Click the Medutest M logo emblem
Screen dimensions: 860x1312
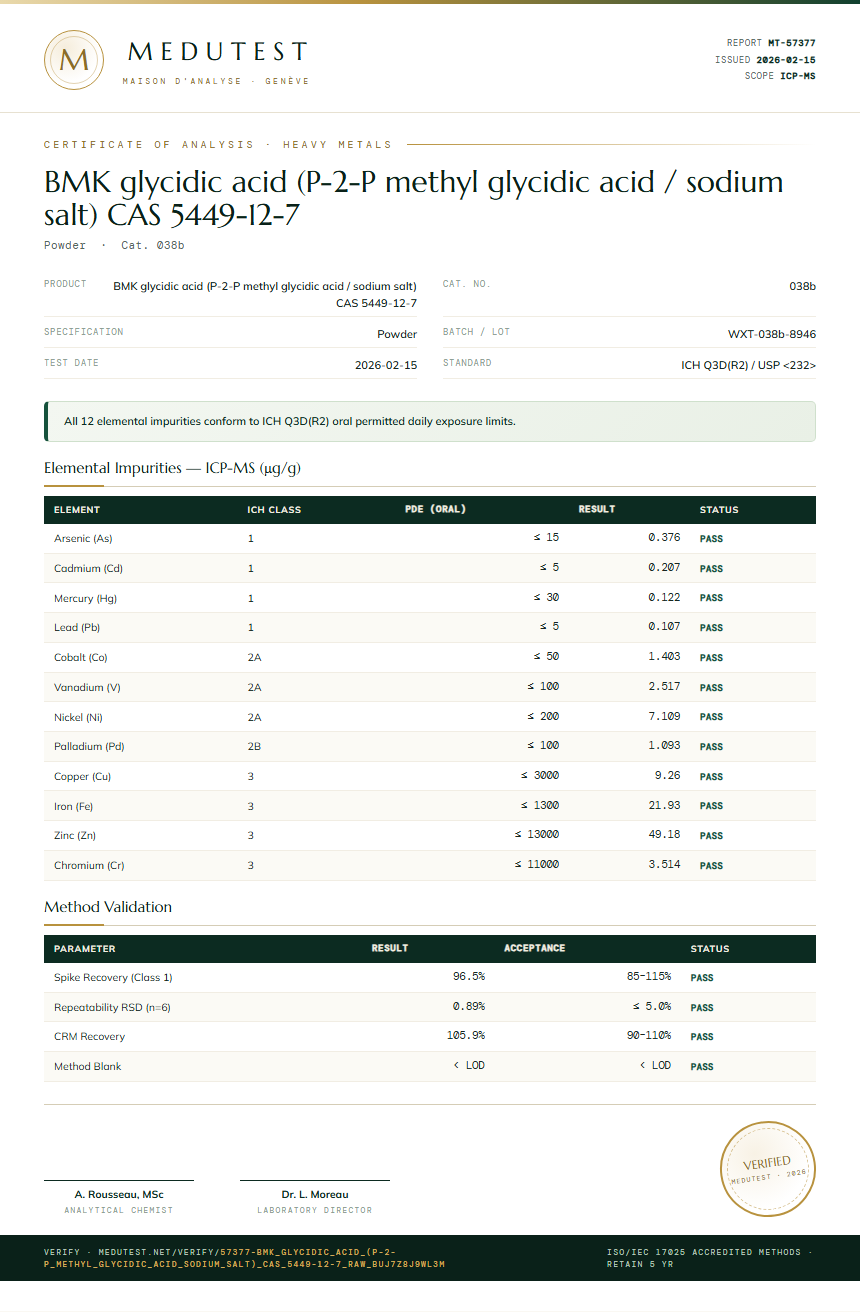[74, 60]
